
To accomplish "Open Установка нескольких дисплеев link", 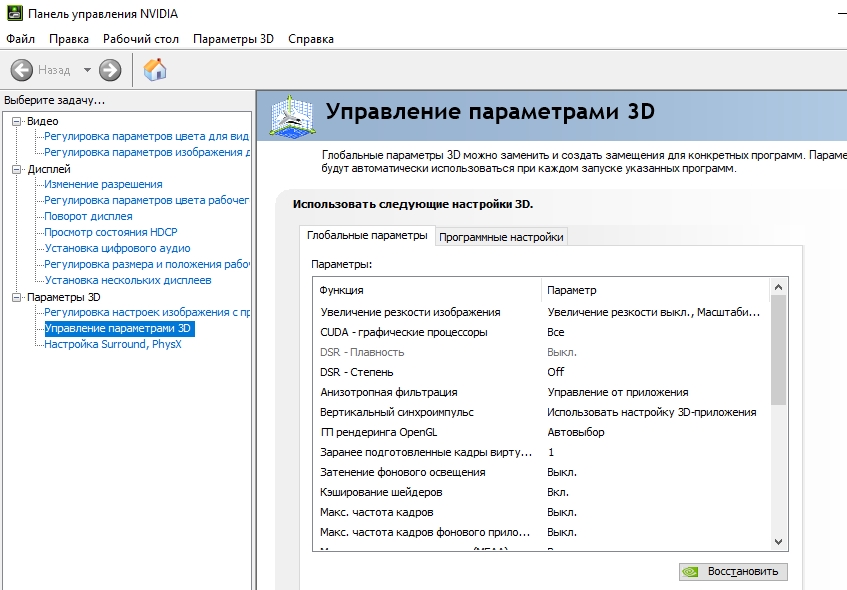I will [128, 280].
